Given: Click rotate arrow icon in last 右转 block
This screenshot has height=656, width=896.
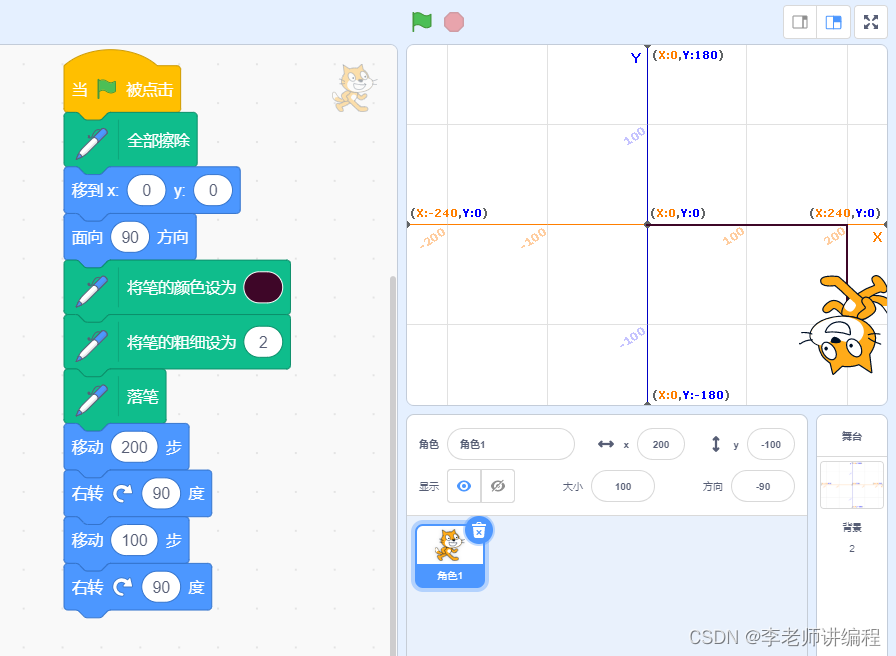Looking at the screenshot, I should point(123,587).
